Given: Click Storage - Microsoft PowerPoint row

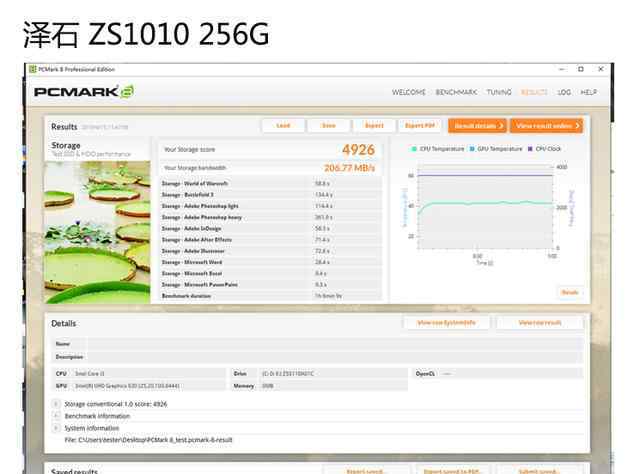Looking at the screenshot, I should [271, 285].
